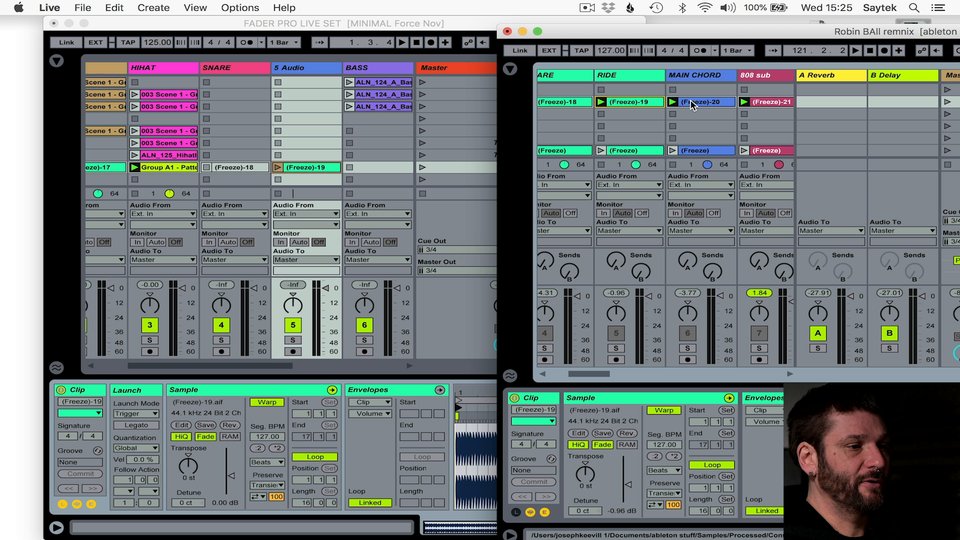
Task: Open Envelopes box options arrow in left clip view
Action: click(440, 390)
